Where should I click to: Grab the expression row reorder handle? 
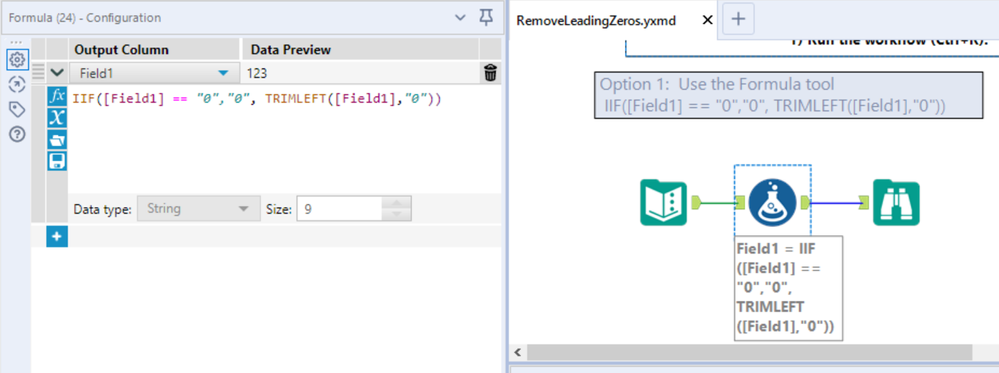[38, 73]
